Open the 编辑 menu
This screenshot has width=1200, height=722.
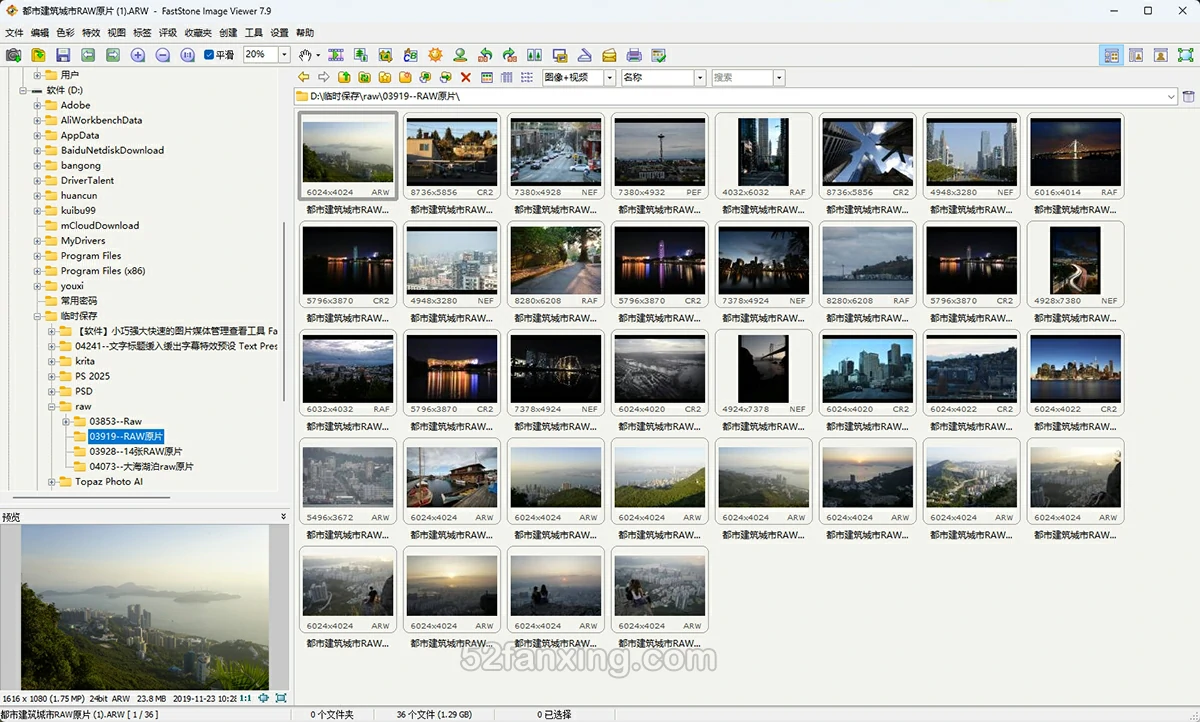[40, 33]
